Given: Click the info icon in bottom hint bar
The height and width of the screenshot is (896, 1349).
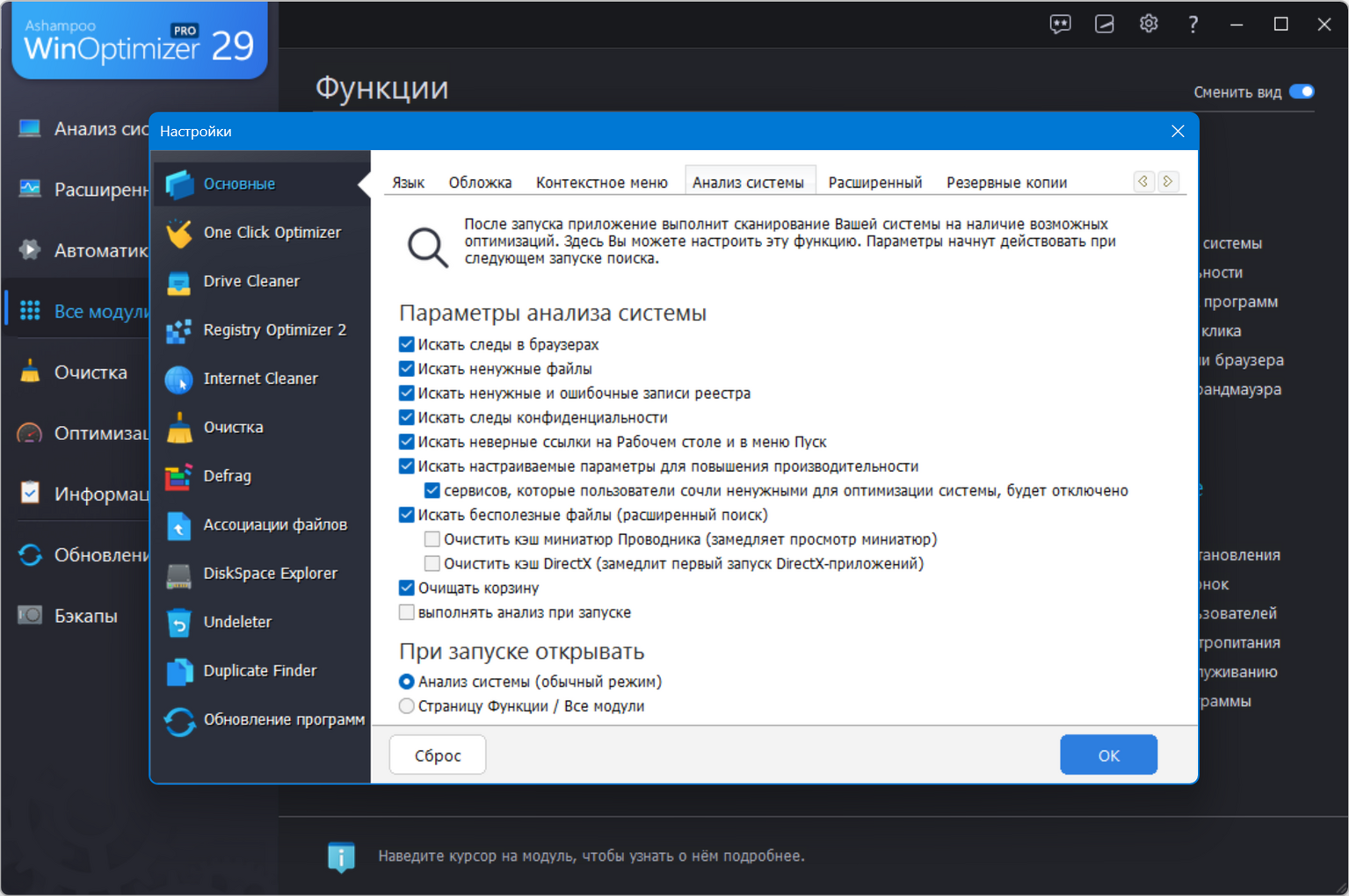Looking at the screenshot, I should [341, 856].
